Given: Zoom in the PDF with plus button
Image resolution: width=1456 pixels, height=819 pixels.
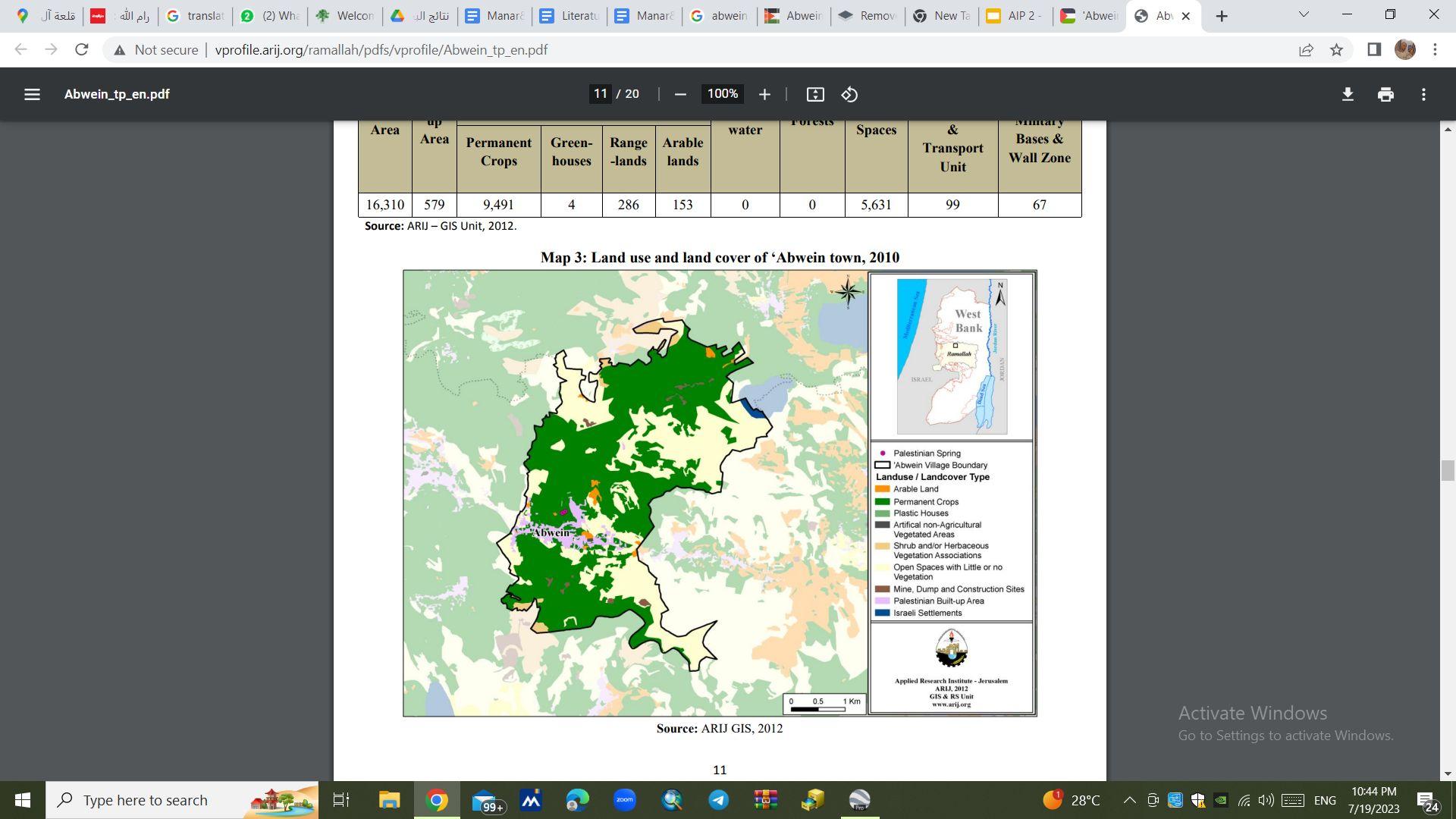Looking at the screenshot, I should click(x=764, y=94).
